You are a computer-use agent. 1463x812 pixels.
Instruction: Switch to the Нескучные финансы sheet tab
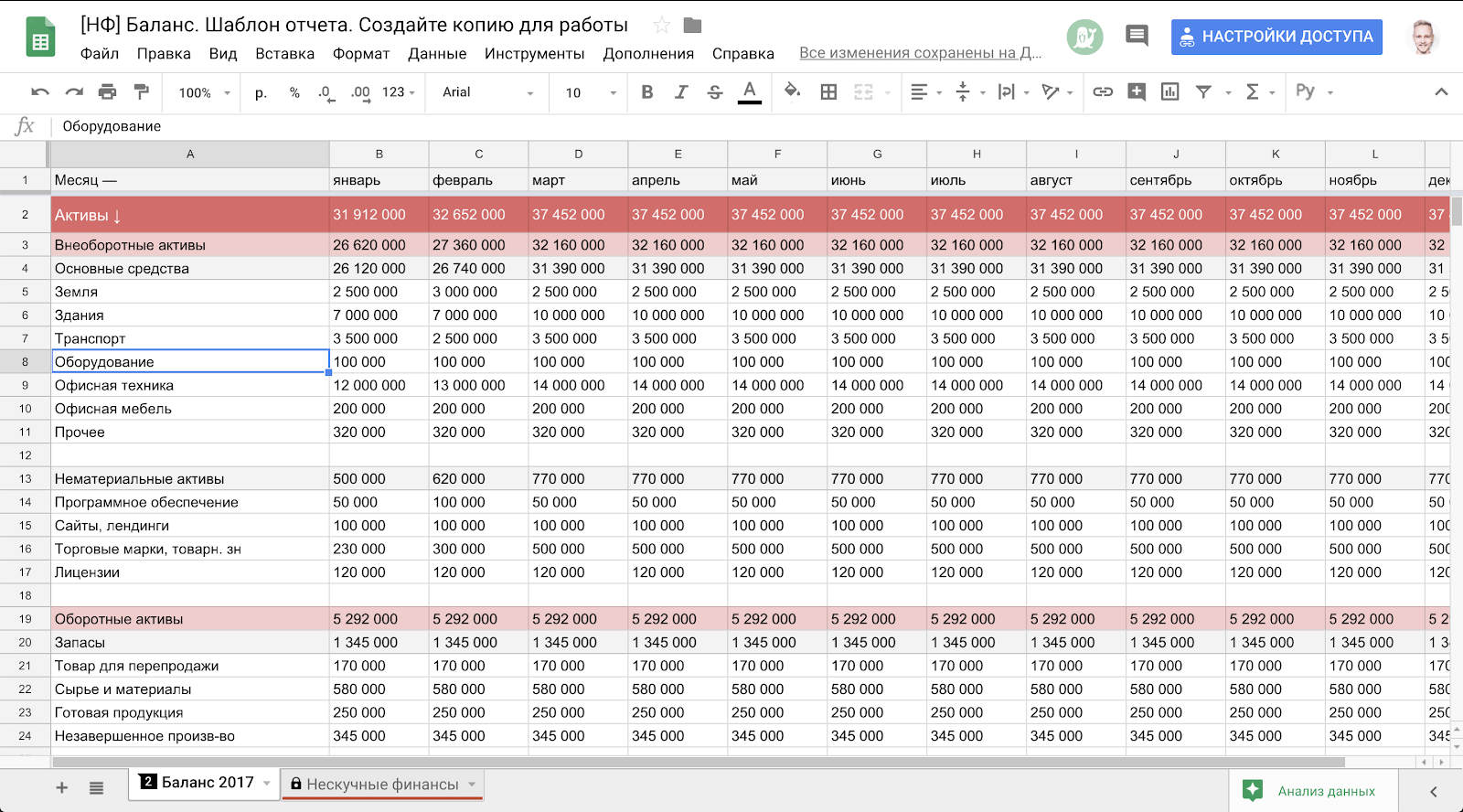pos(382,785)
